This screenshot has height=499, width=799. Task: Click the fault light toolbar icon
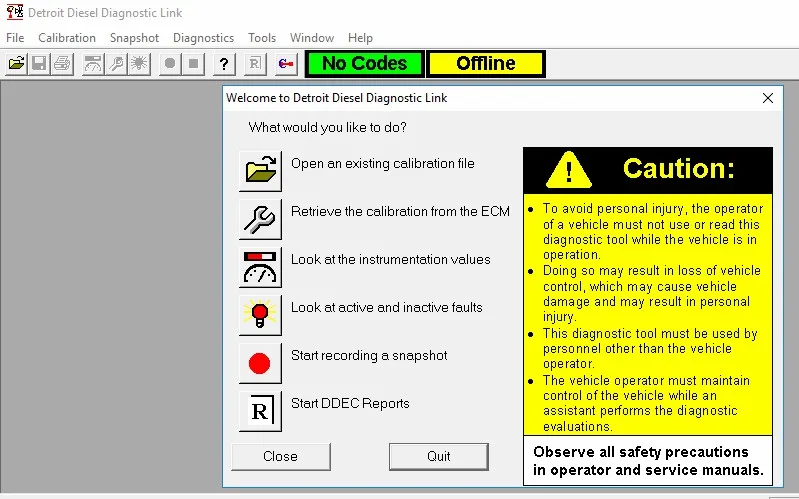[x=139, y=64]
